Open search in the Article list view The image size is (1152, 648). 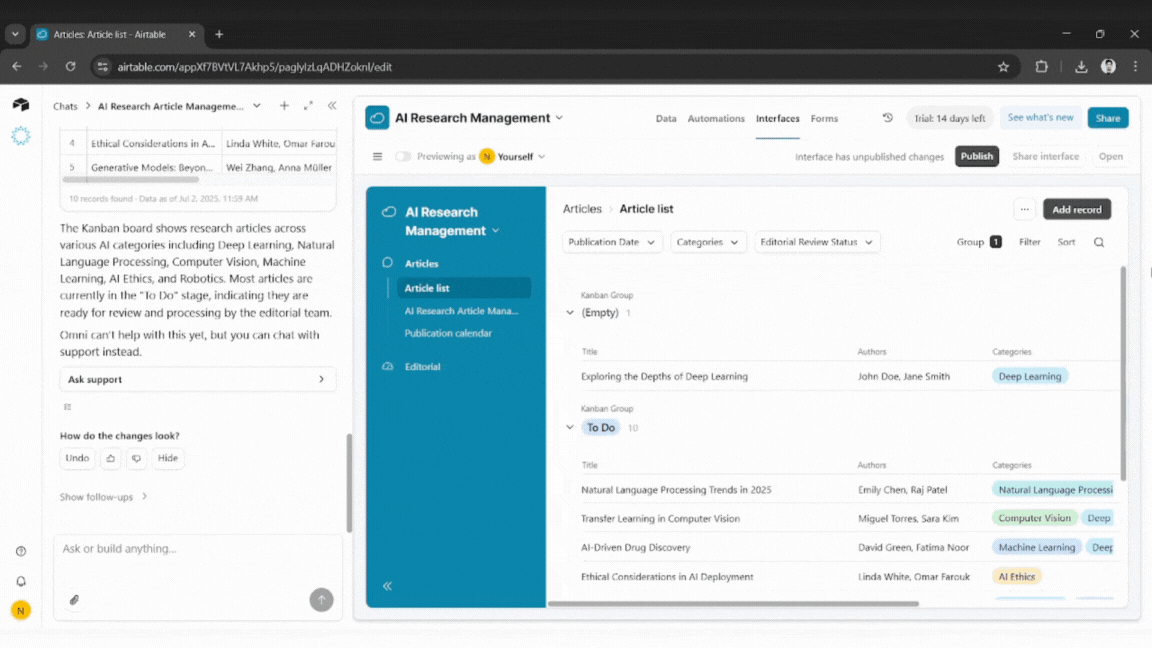click(x=1099, y=241)
